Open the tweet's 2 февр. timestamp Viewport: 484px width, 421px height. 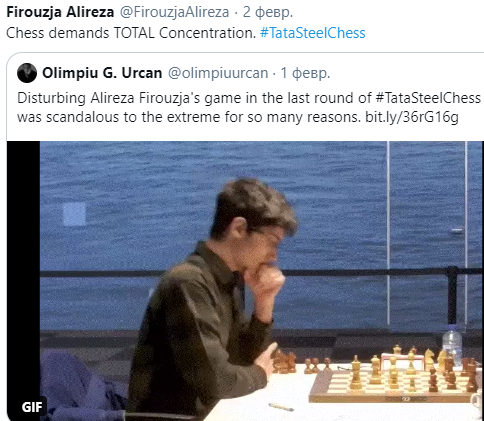click(268, 12)
